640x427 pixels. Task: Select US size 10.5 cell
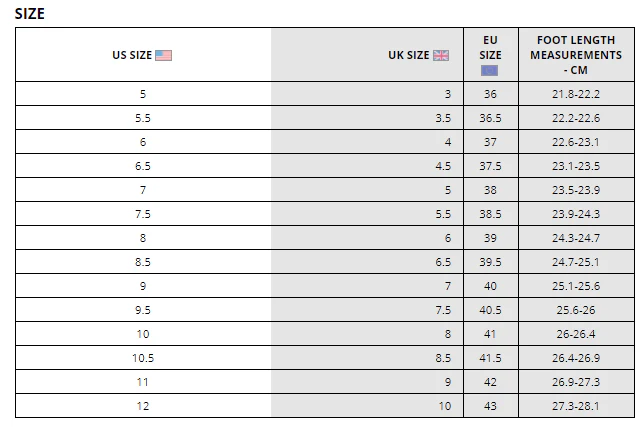point(142,358)
